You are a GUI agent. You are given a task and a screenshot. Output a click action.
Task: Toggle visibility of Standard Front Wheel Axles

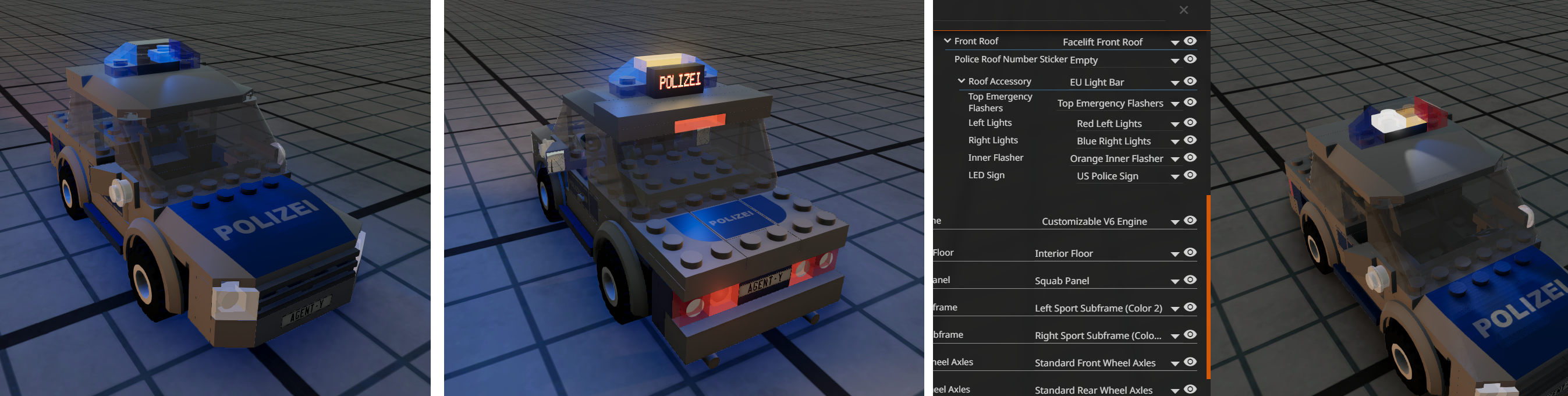tap(1191, 362)
